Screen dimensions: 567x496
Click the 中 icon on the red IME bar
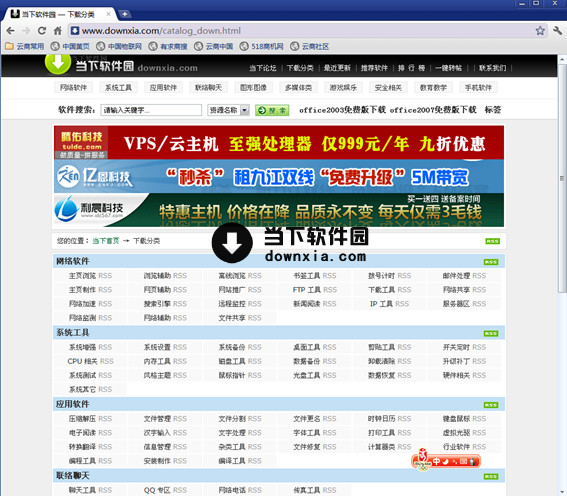(x=436, y=461)
